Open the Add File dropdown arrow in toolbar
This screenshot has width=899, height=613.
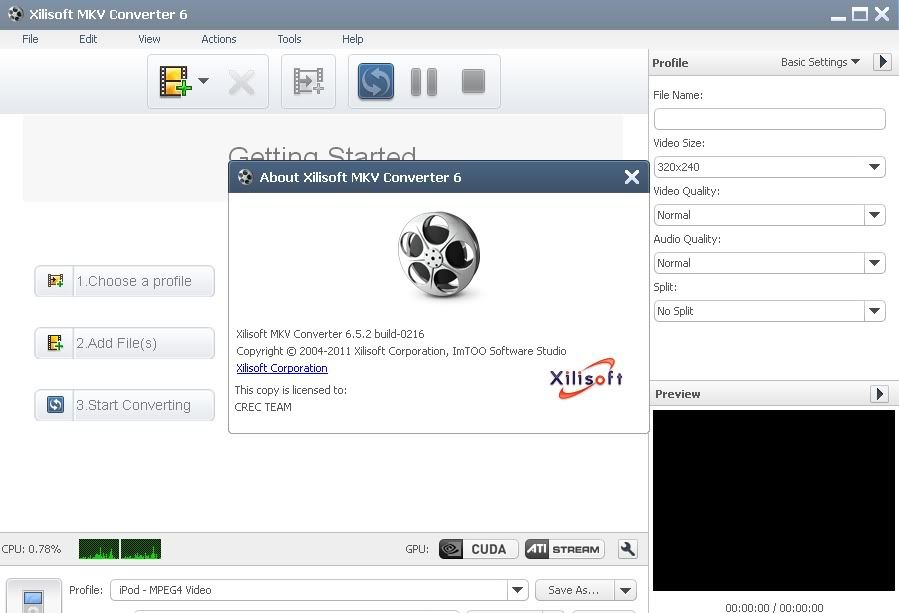[203, 81]
